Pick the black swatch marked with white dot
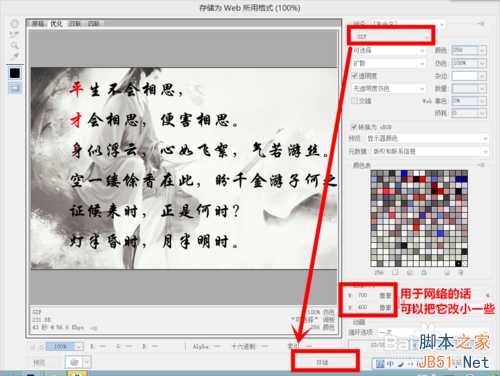The image size is (500, 376). point(459,264)
